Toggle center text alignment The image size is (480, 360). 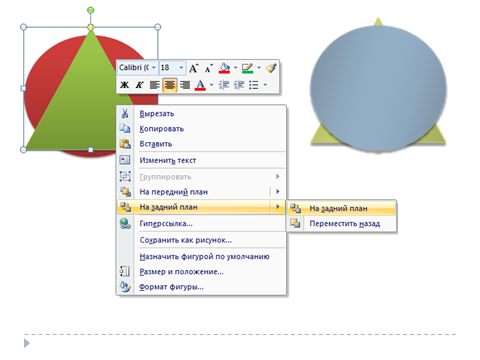[x=170, y=85]
